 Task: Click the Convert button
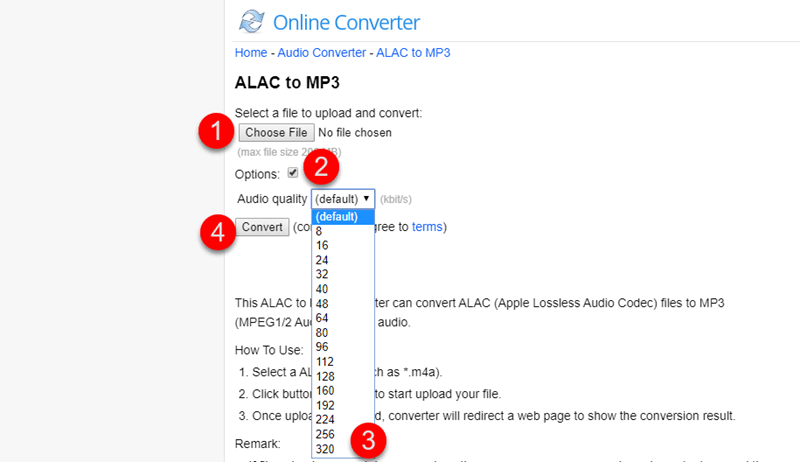click(x=263, y=227)
